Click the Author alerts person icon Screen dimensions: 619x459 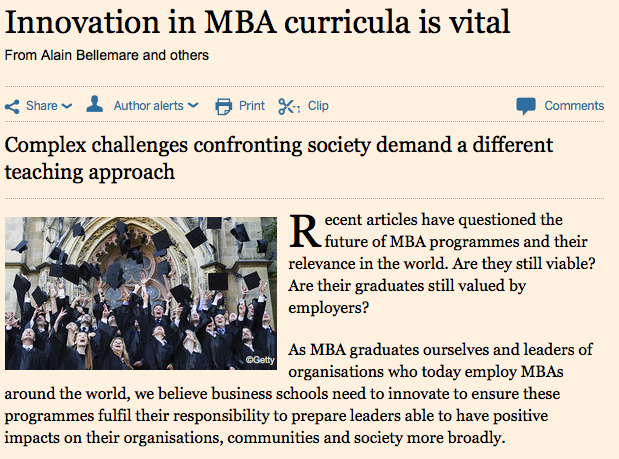(x=95, y=104)
